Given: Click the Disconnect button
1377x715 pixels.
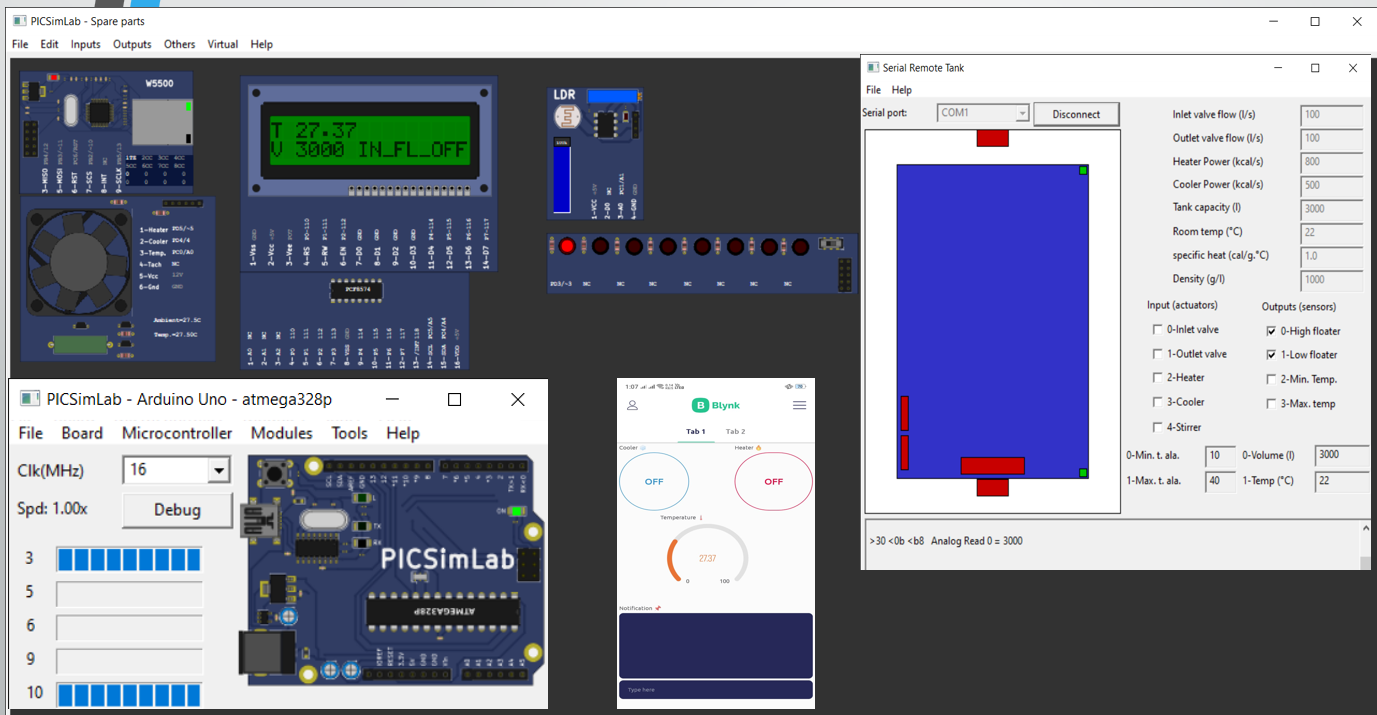Looking at the screenshot, I should (1076, 114).
